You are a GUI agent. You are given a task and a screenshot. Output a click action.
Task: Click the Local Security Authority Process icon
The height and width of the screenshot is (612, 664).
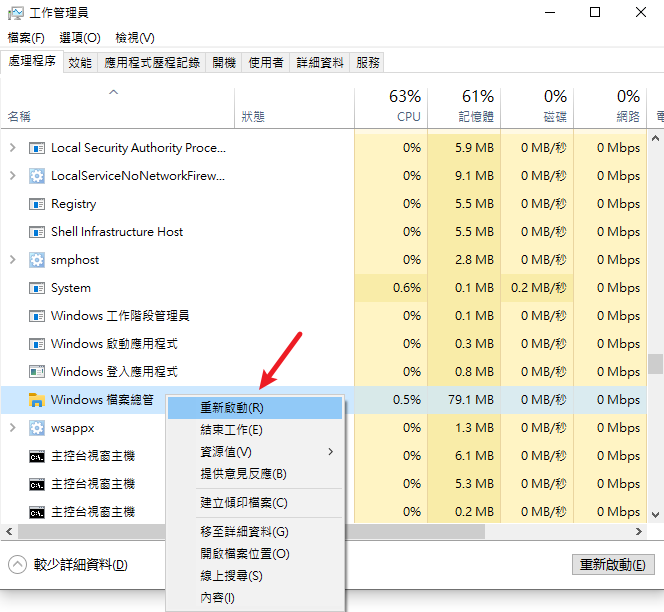click(x=37, y=148)
